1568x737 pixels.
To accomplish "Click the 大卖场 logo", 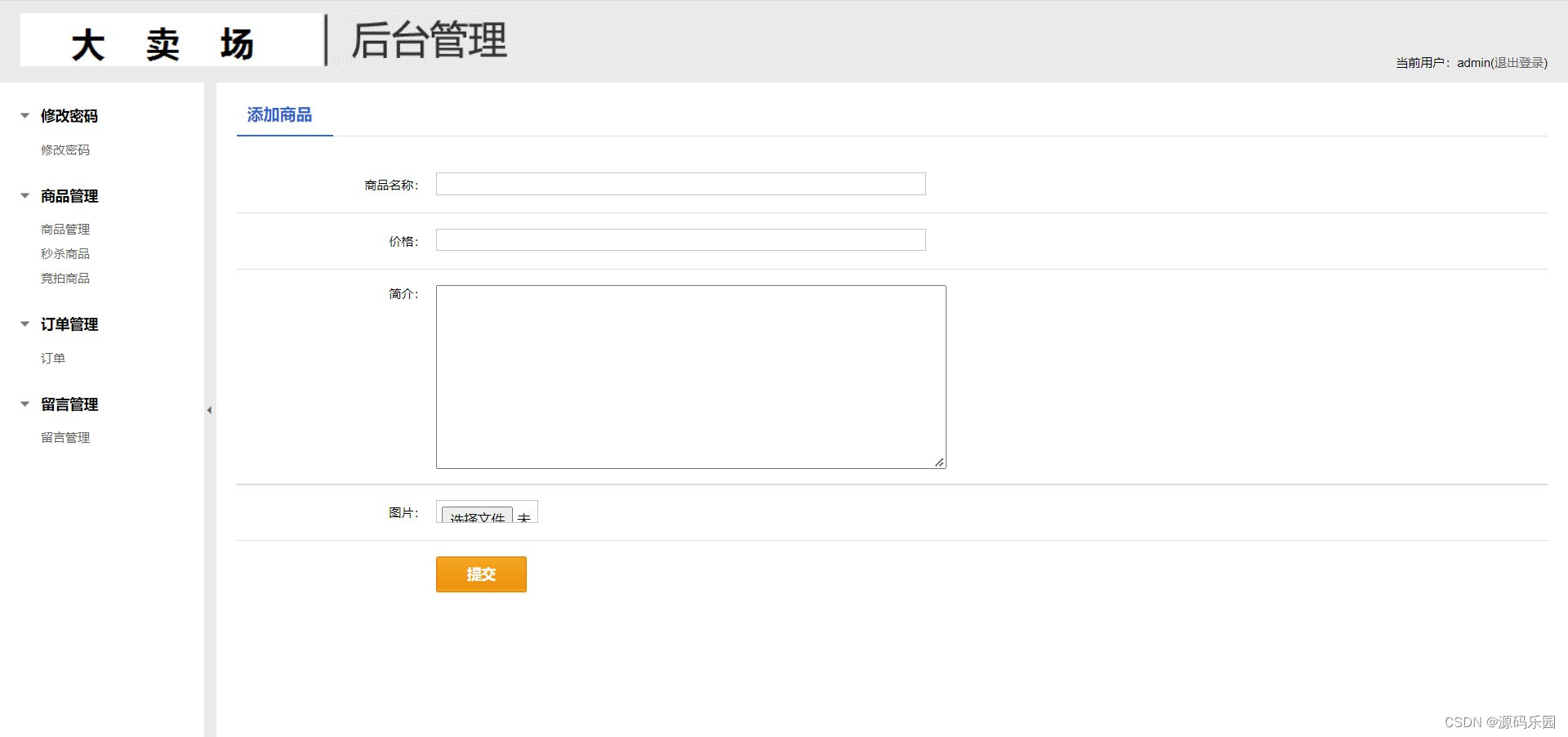I will click(163, 41).
